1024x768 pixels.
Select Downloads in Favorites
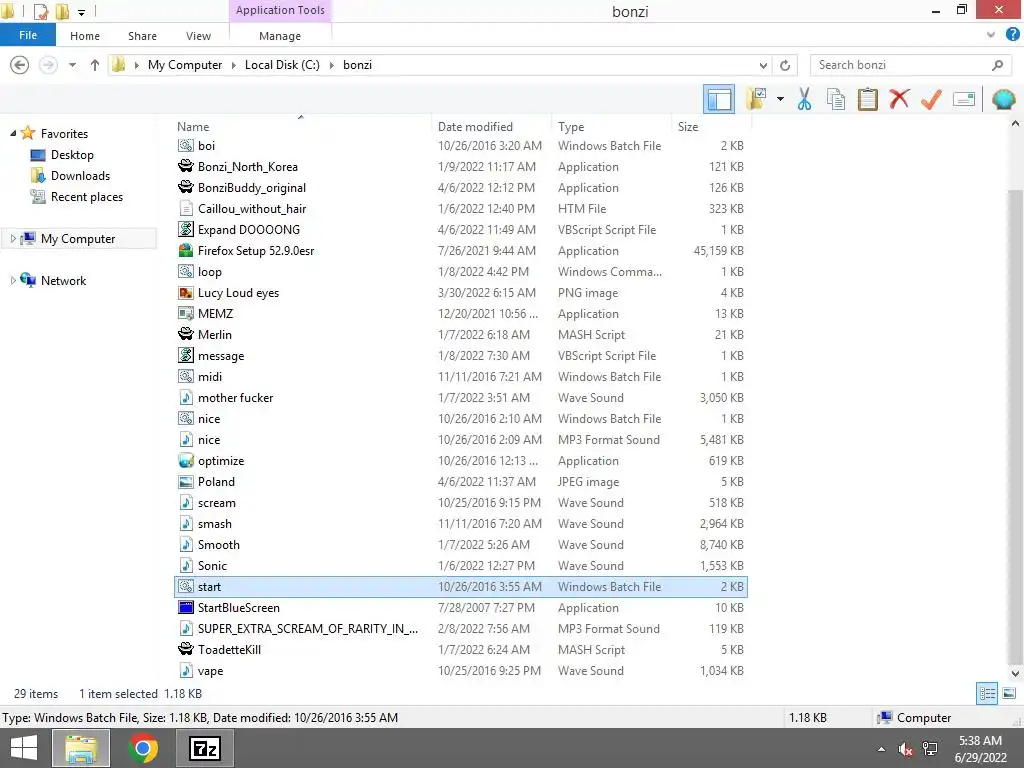click(x=80, y=176)
